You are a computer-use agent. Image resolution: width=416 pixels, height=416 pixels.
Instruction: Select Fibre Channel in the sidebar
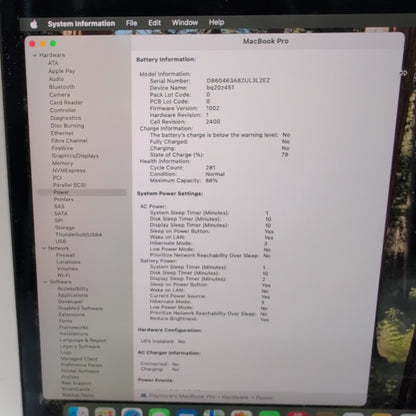pyautogui.click(x=69, y=141)
